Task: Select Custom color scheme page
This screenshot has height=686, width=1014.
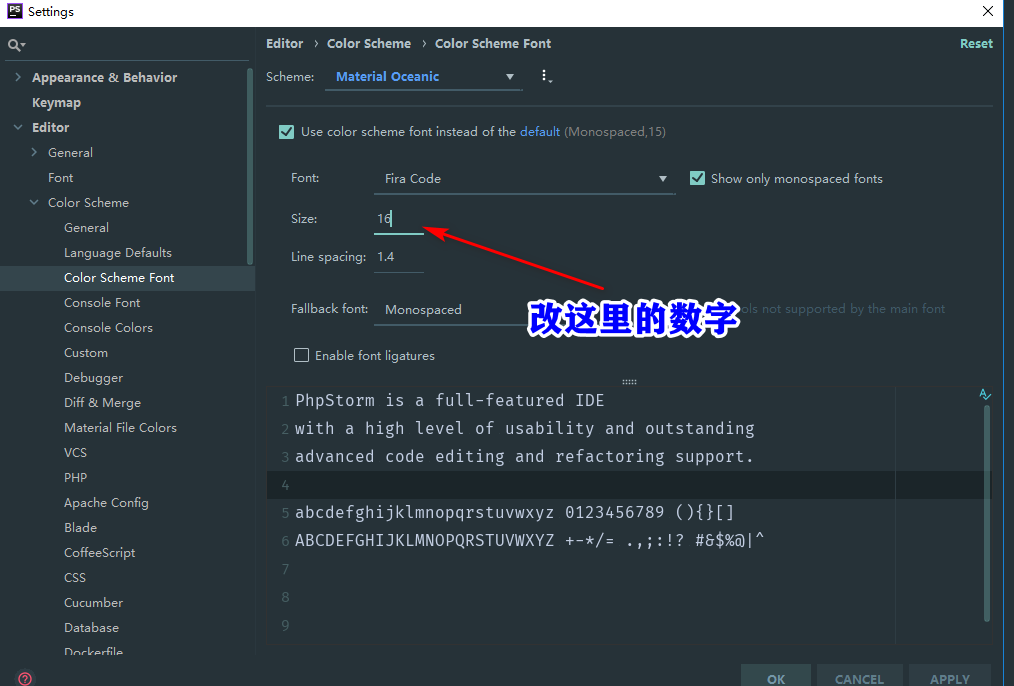Action: (85, 353)
